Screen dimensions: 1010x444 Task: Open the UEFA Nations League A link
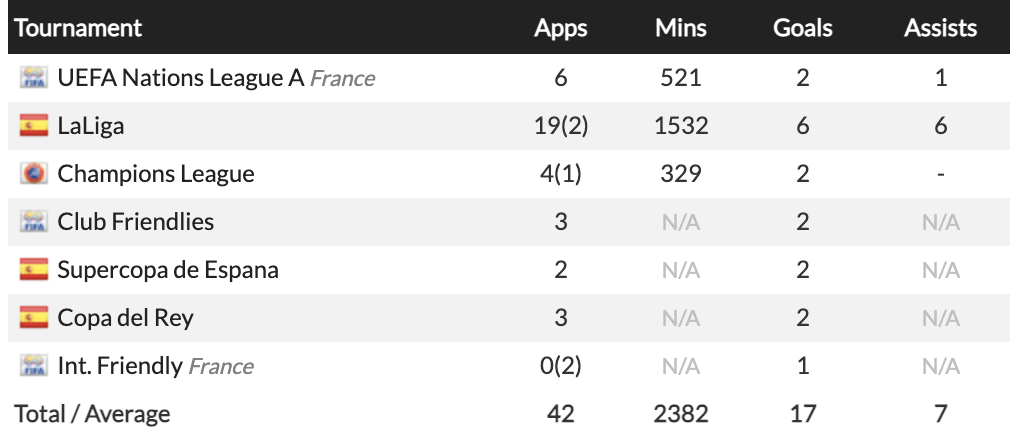(180, 78)
